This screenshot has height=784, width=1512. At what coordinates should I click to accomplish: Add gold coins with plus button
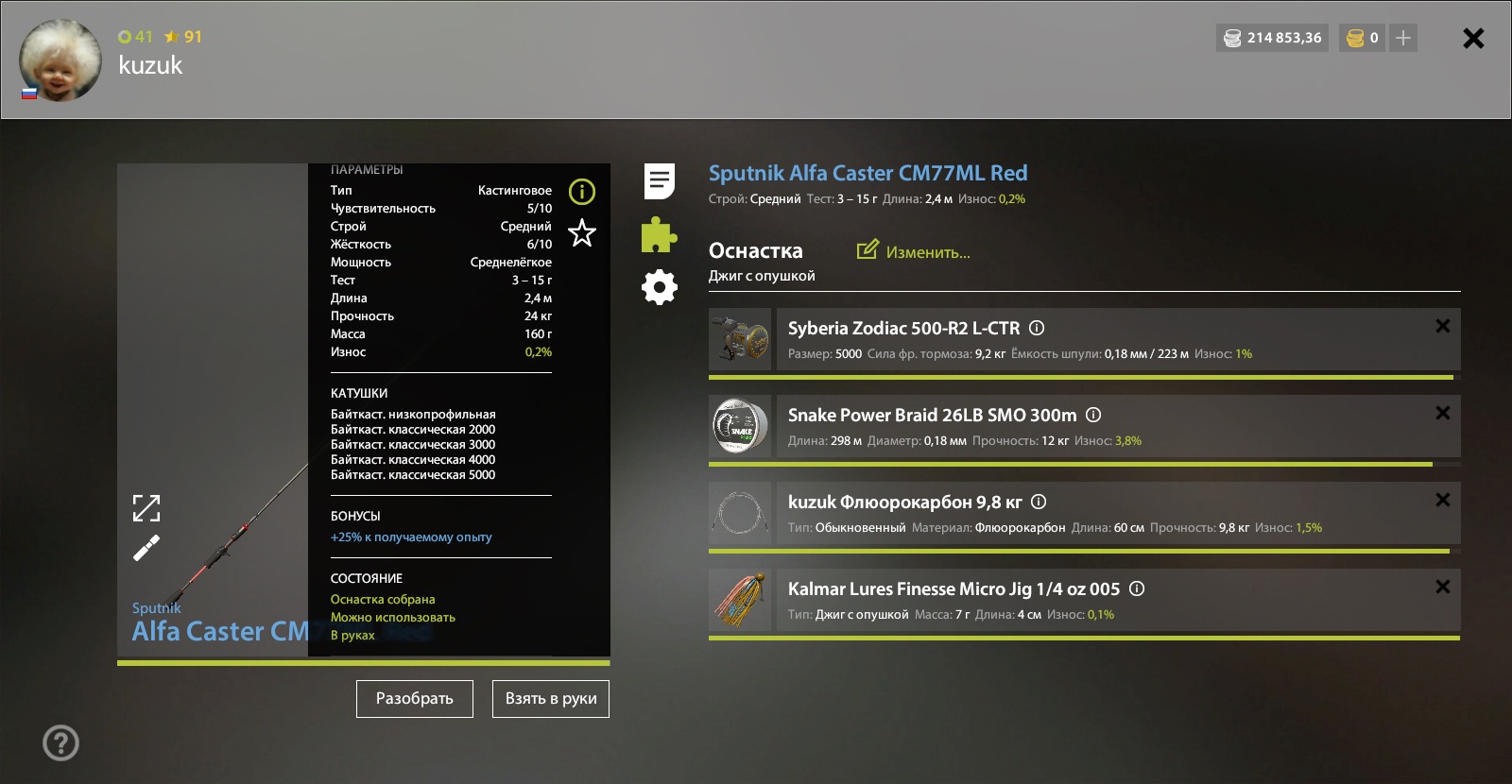(x=1403, y=38)
